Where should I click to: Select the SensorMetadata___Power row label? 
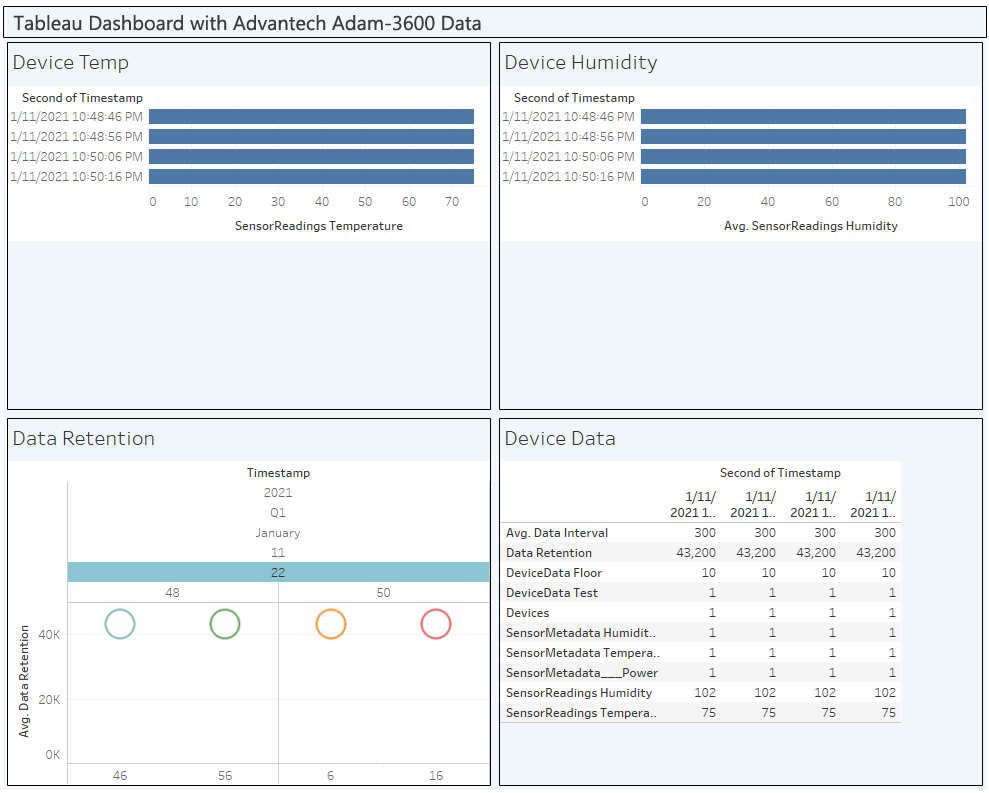click(x=582, y=673)
